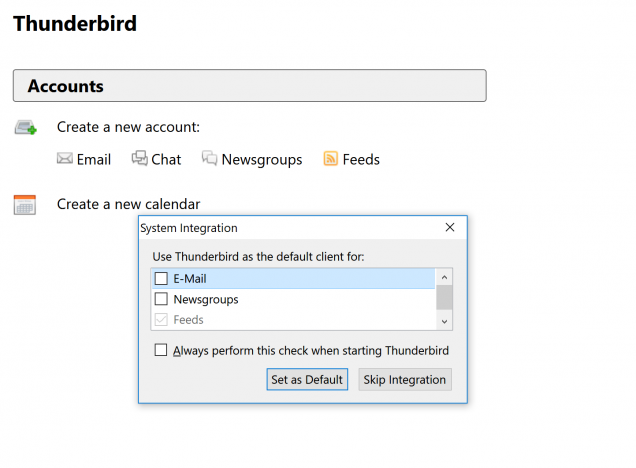This screenshot has height=468, width=636.
Task: Tick the Newsgroups checkbox
Action: click(x=161, y=299)
